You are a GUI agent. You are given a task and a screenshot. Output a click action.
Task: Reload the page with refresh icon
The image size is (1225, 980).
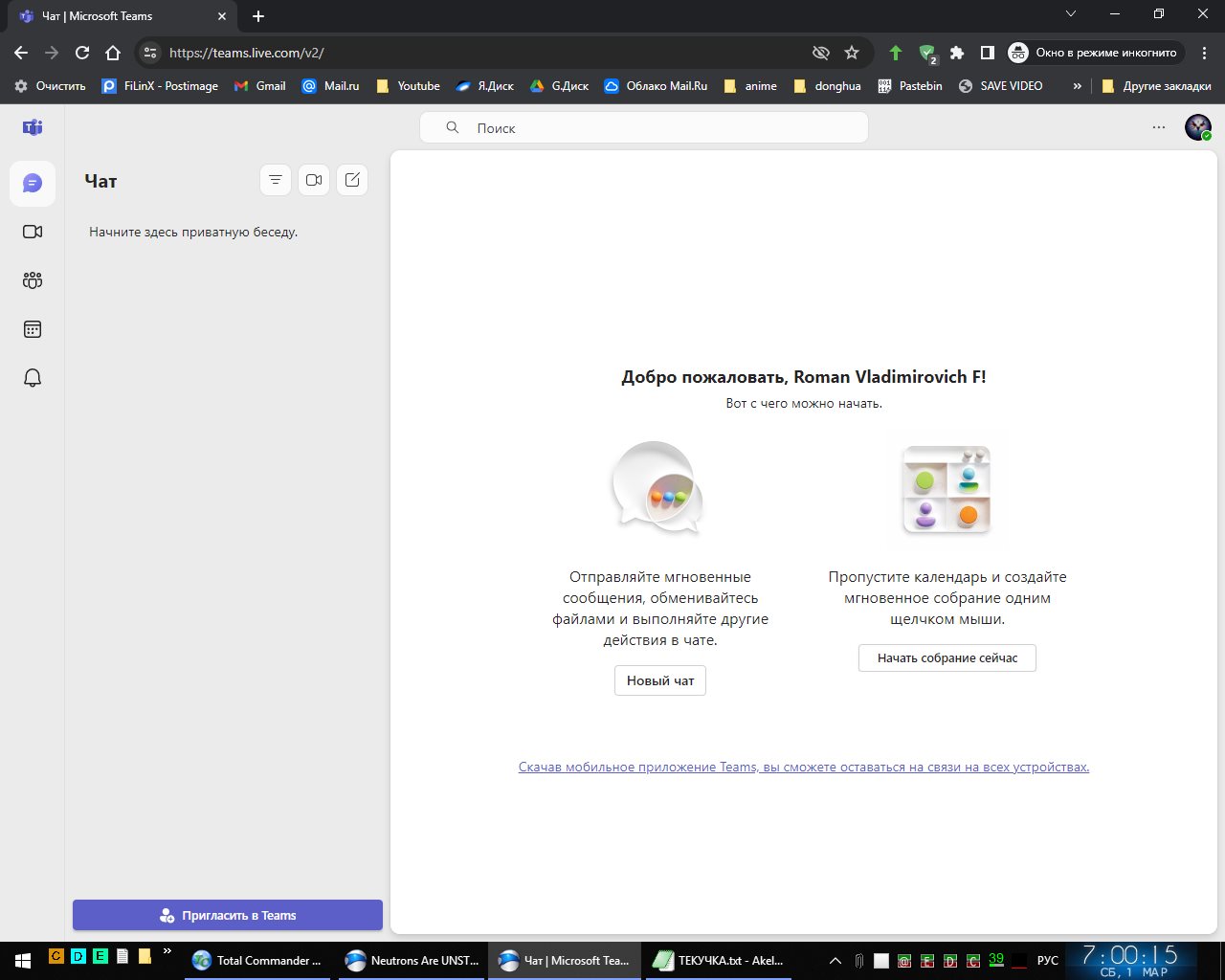tap(82, 53)
